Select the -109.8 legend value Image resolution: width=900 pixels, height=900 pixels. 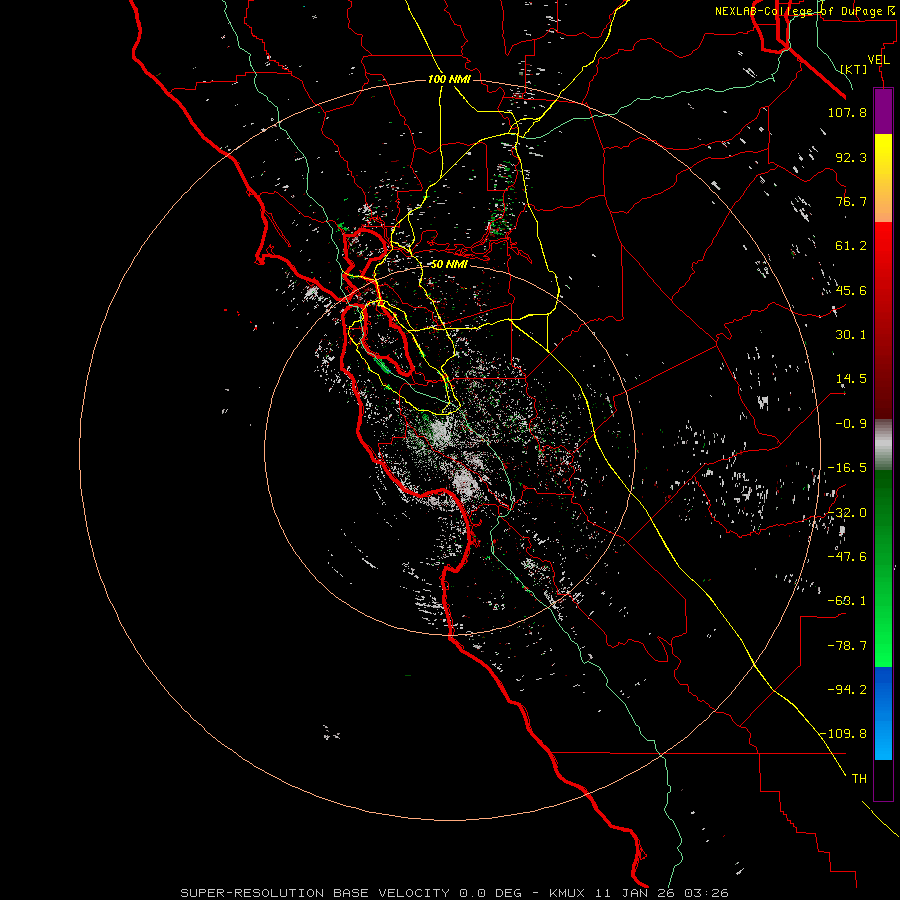[844, 734]
